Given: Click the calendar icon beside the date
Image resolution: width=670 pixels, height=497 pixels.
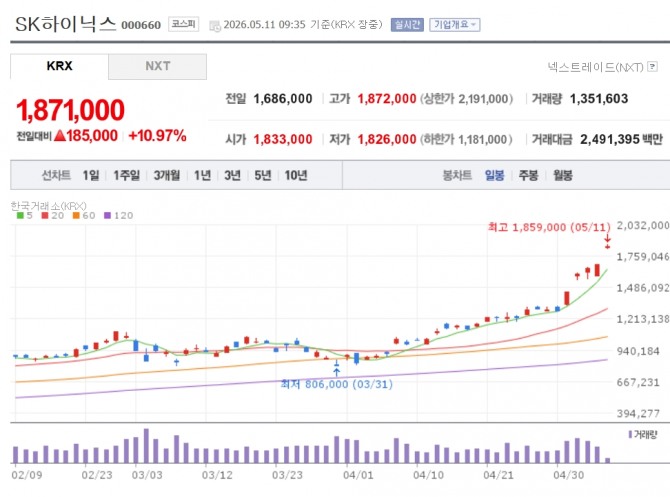Looking at the screenshot, I should [215, 26].
